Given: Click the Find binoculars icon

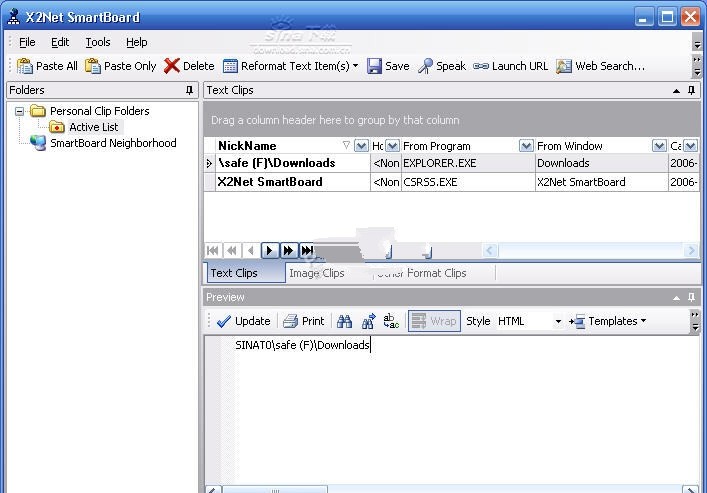Looking at the screenshot, I should point(344,321).
